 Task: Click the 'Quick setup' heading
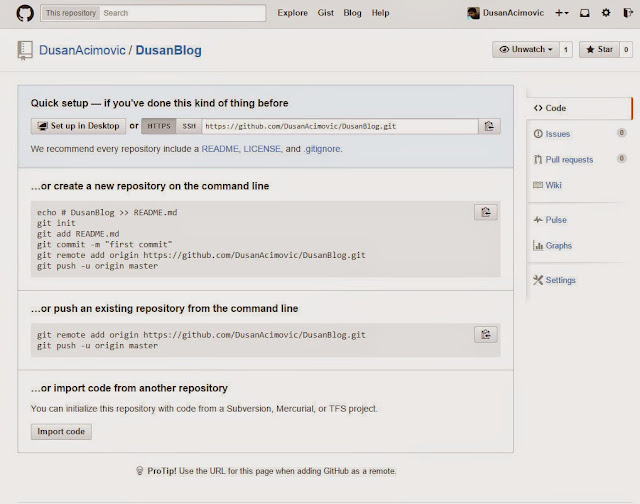point(160,103)
